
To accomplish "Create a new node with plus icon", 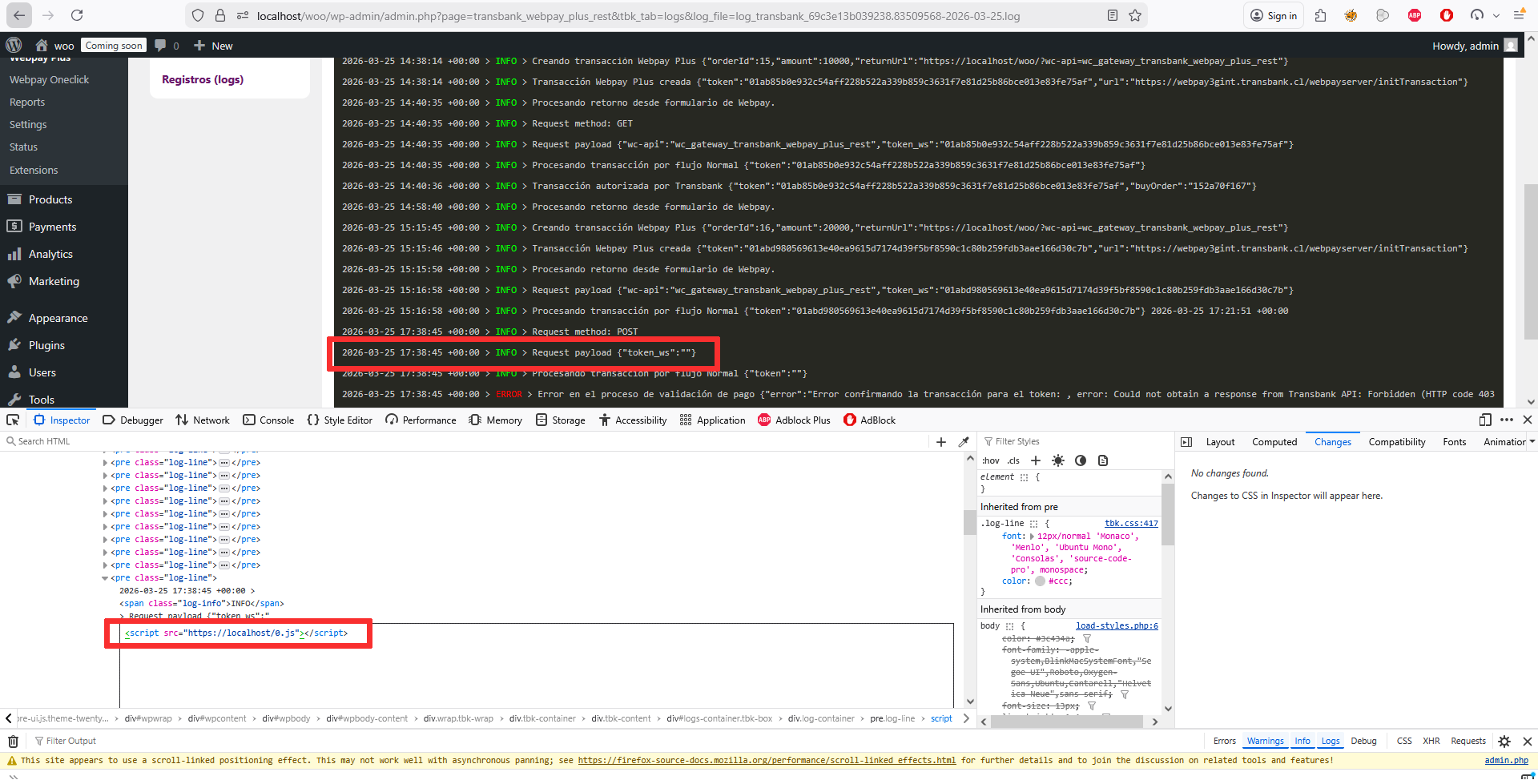I will click(x=941, y=442).
